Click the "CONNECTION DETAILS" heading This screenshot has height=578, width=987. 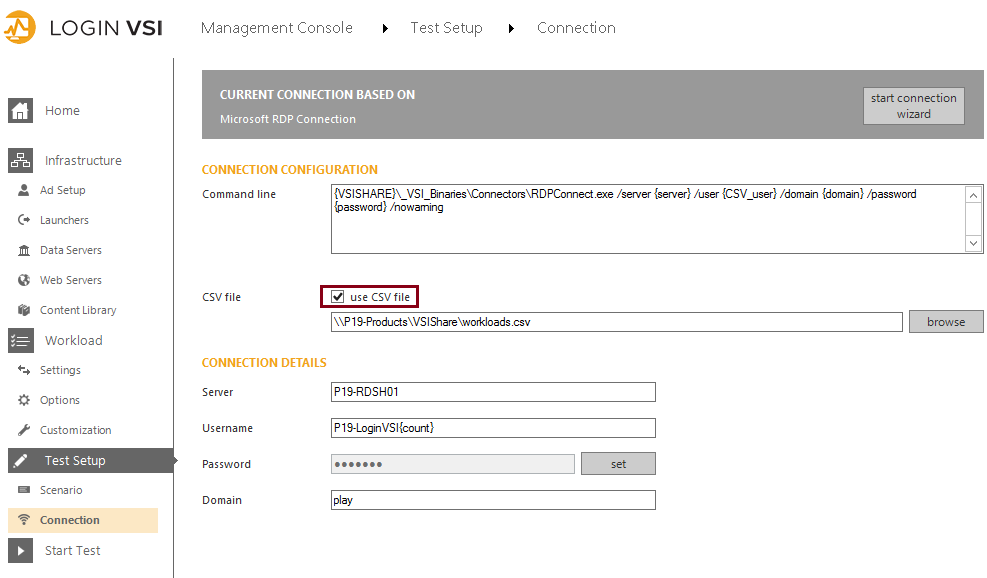pyautogui.click(x=264, y=363)
